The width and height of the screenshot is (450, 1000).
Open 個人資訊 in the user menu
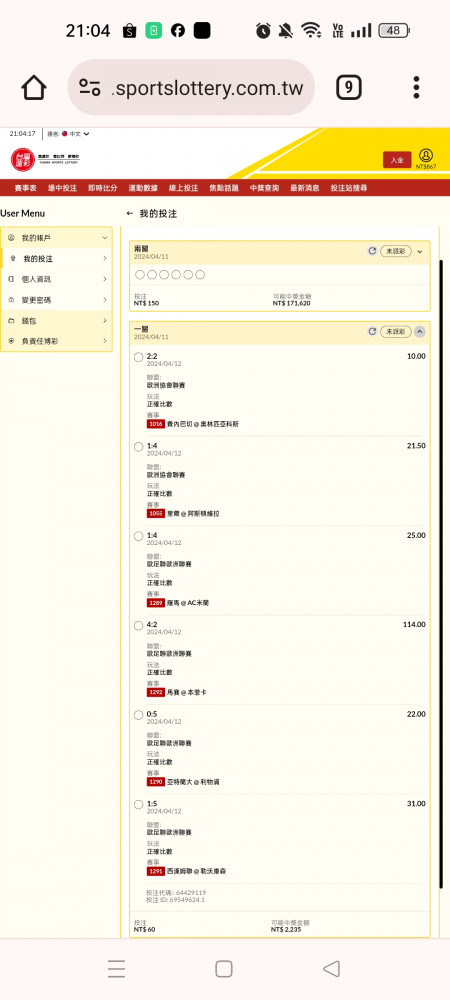click(56, 279)
